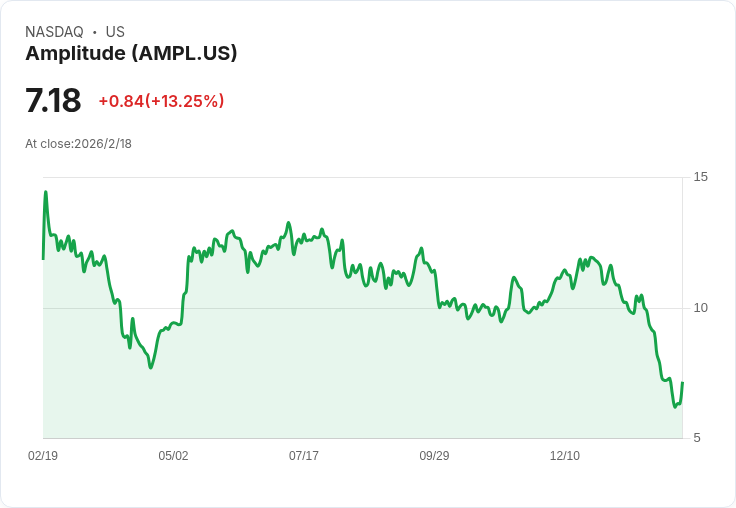Click the chart's highest peak near 02/19
Image resolution: width=736 pixels, height=508 pixels.
45,192
